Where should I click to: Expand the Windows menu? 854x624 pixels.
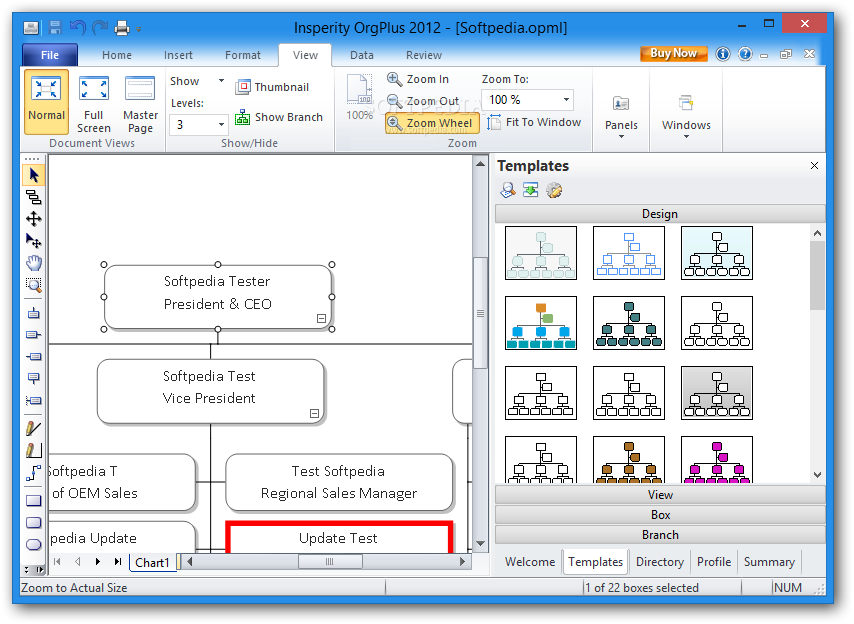pos(686,115)
